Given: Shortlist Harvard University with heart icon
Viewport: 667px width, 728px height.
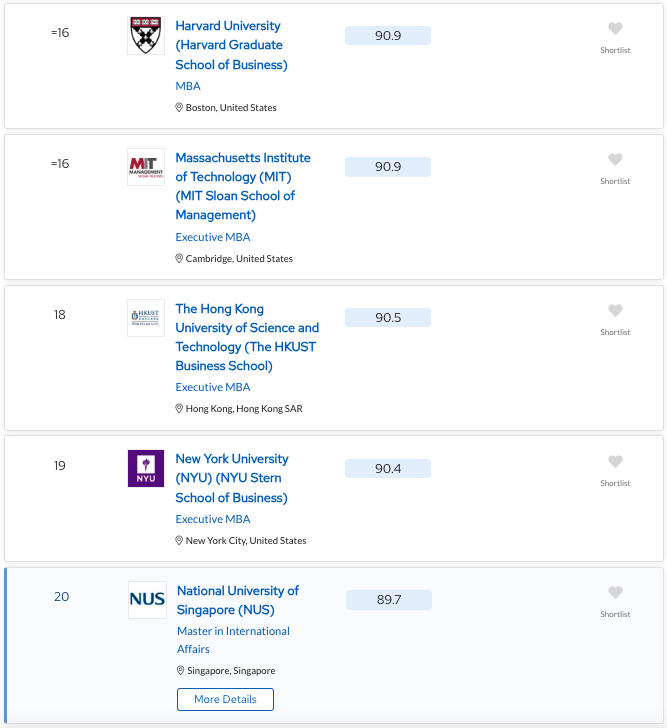Looking at the screenshot, I should click(615, 29).
